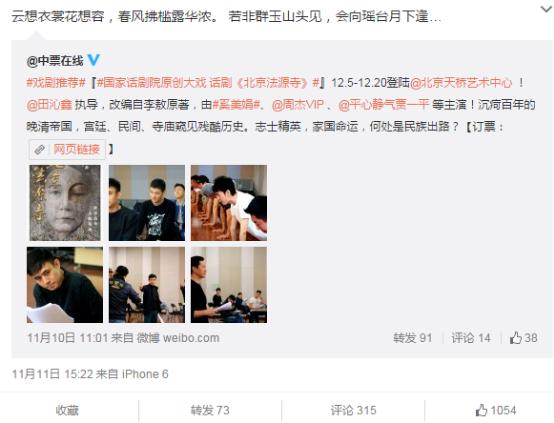The height and width of the screenshot is (423, 554).
Task: Open the @周杰VIP mention
Action: [x=298, y=105]
